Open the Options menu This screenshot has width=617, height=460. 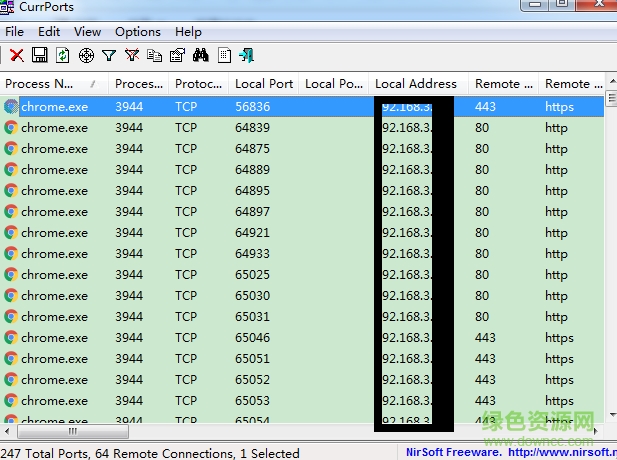click(137, 32)
